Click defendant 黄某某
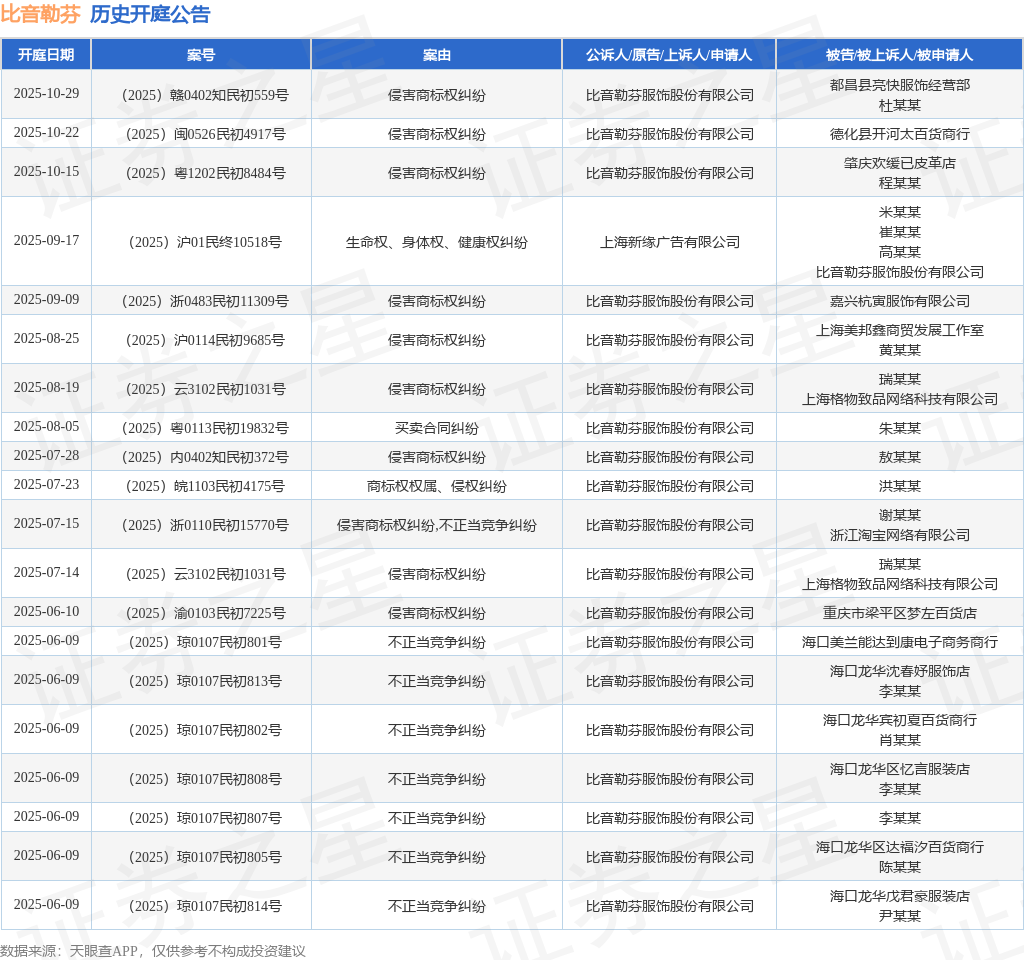Viewport: 1024px width, 960px height. click(x=899, y=350)
